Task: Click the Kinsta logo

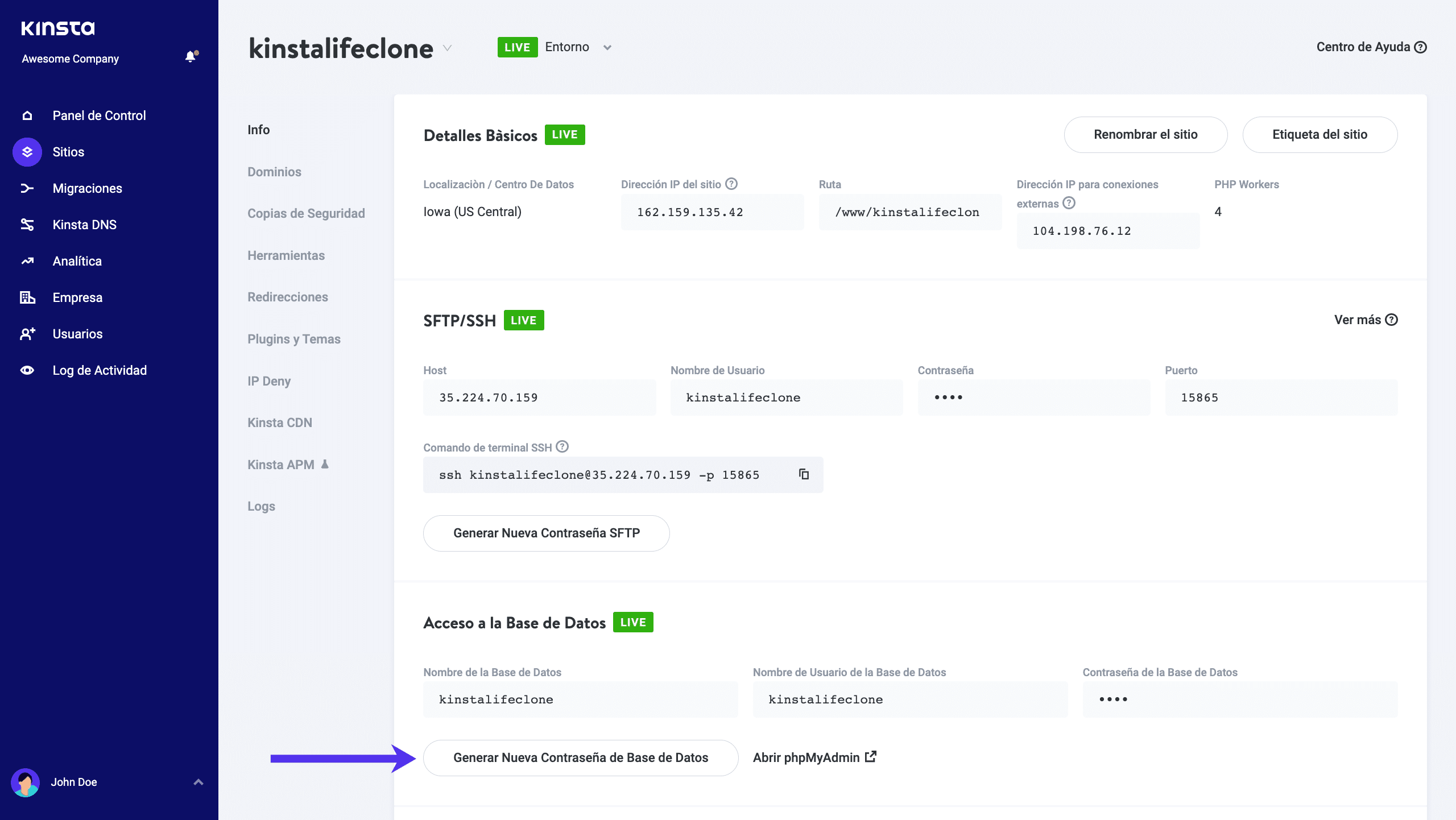Action: [58, 28]
